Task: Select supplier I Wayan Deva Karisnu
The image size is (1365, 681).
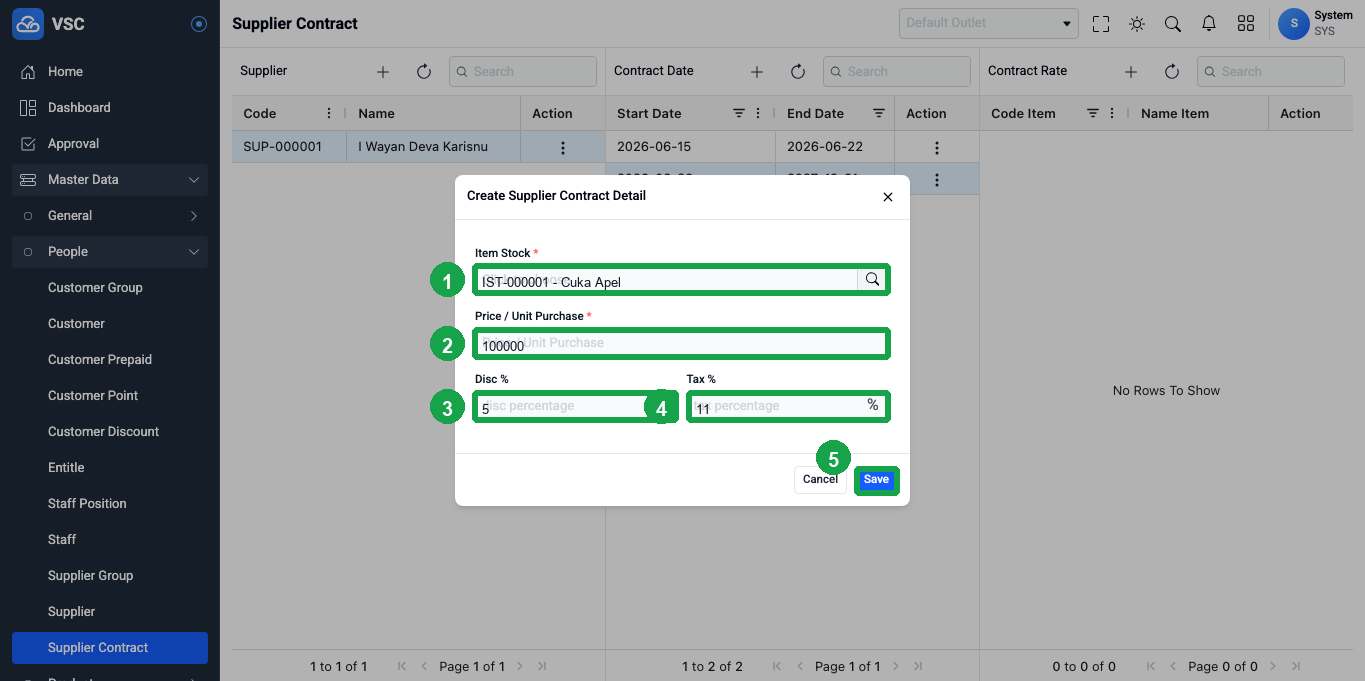Action: [x=433, y=147]
